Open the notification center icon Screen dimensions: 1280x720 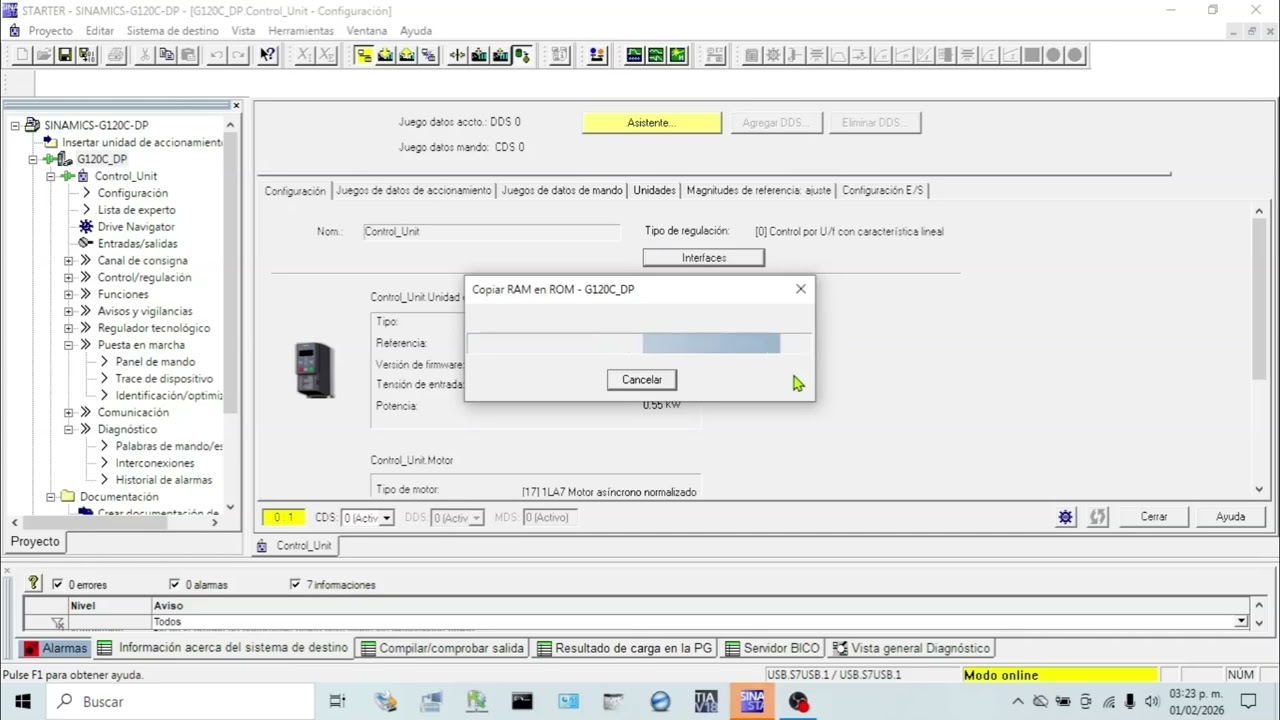pyautogui.click(x=1248, y=702)
